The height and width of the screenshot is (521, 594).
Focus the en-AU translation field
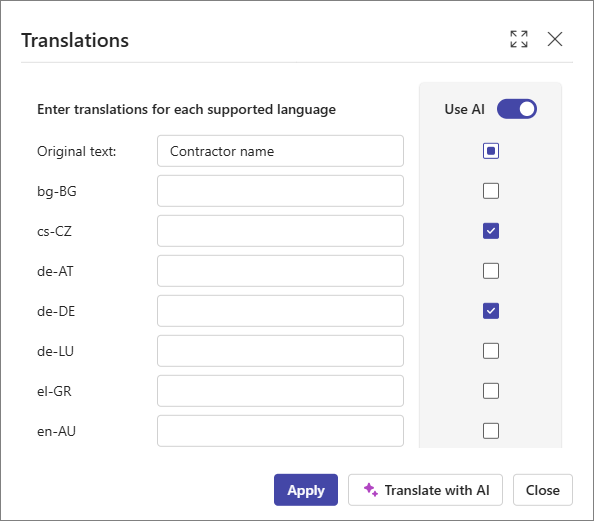(280, 431)
